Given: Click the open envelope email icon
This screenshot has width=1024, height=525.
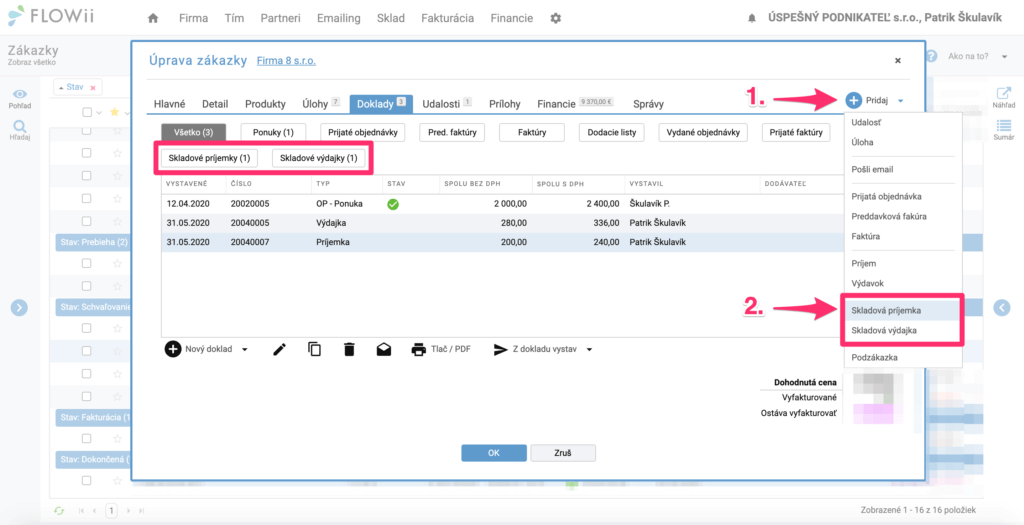Looking at the screenshot, I should 384,349.
